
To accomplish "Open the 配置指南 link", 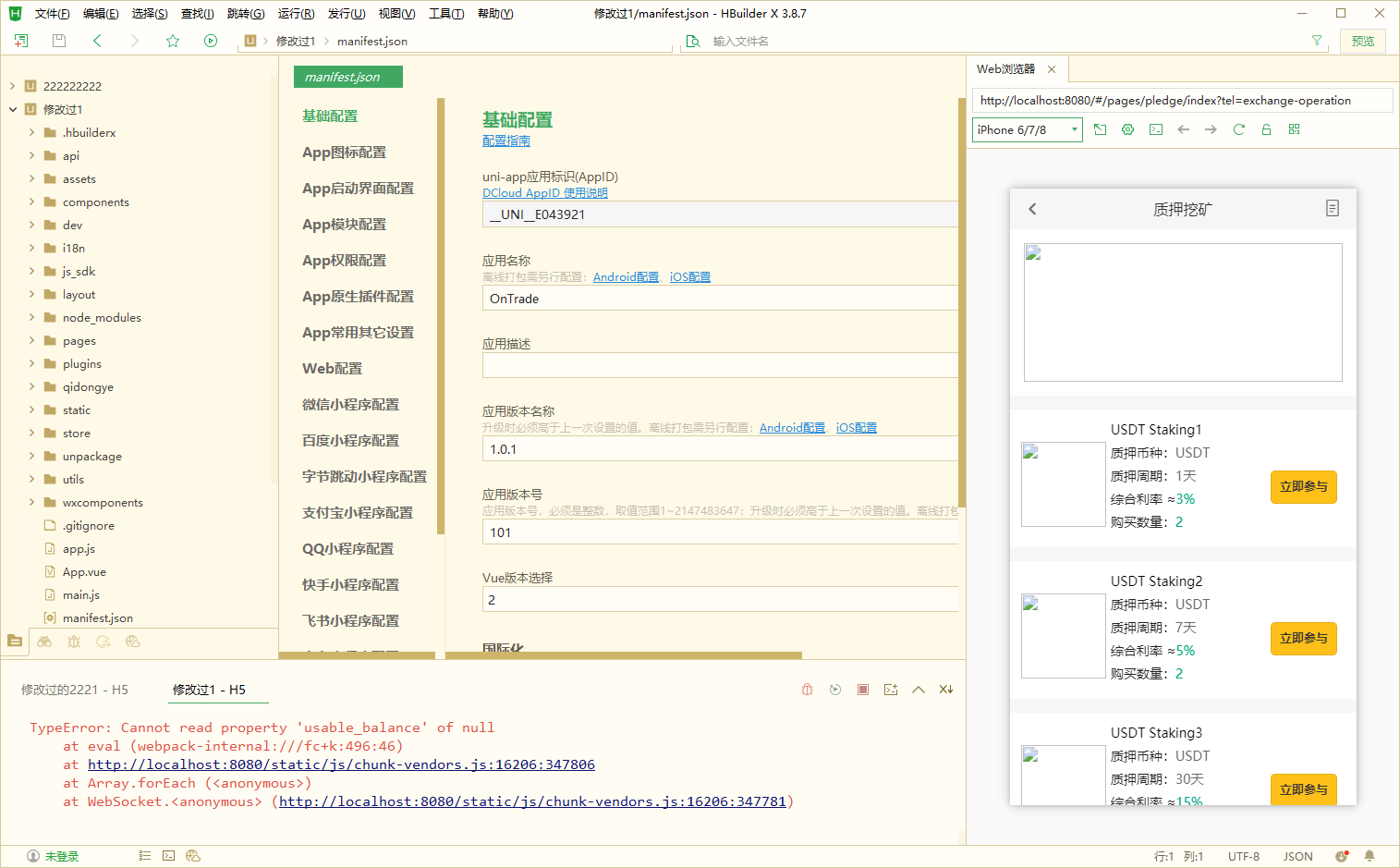I will coord(506,141).
